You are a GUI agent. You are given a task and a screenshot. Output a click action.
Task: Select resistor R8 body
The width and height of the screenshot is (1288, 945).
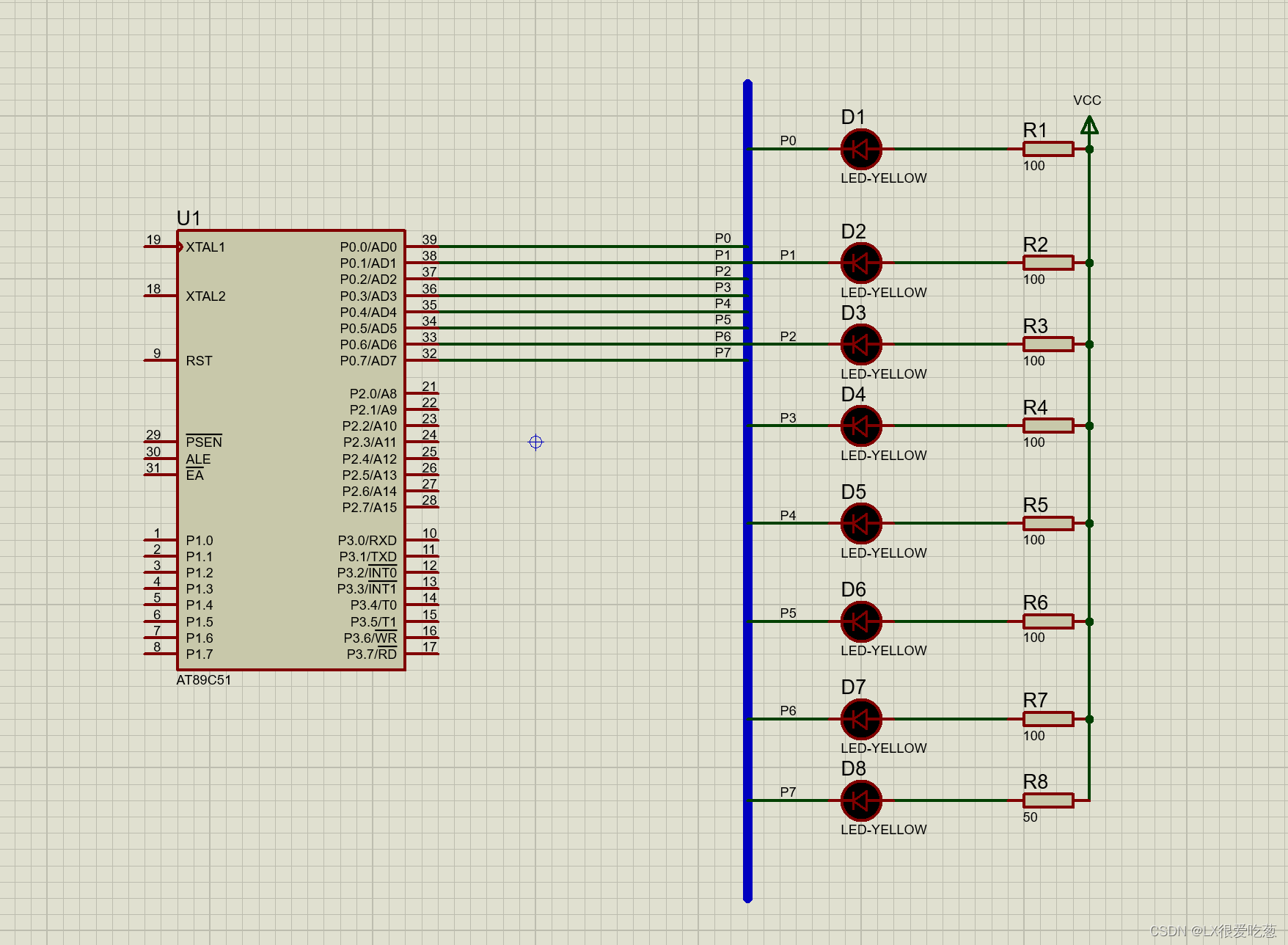click(x=1048, y=800)
